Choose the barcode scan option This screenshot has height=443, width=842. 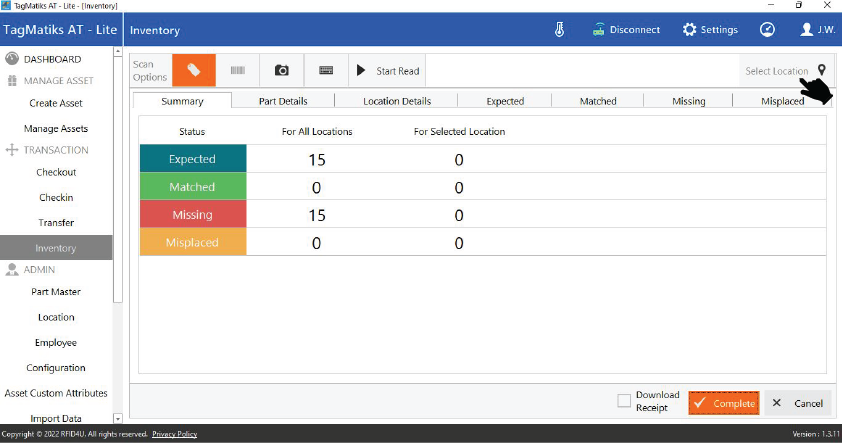(x=238, y=71)
